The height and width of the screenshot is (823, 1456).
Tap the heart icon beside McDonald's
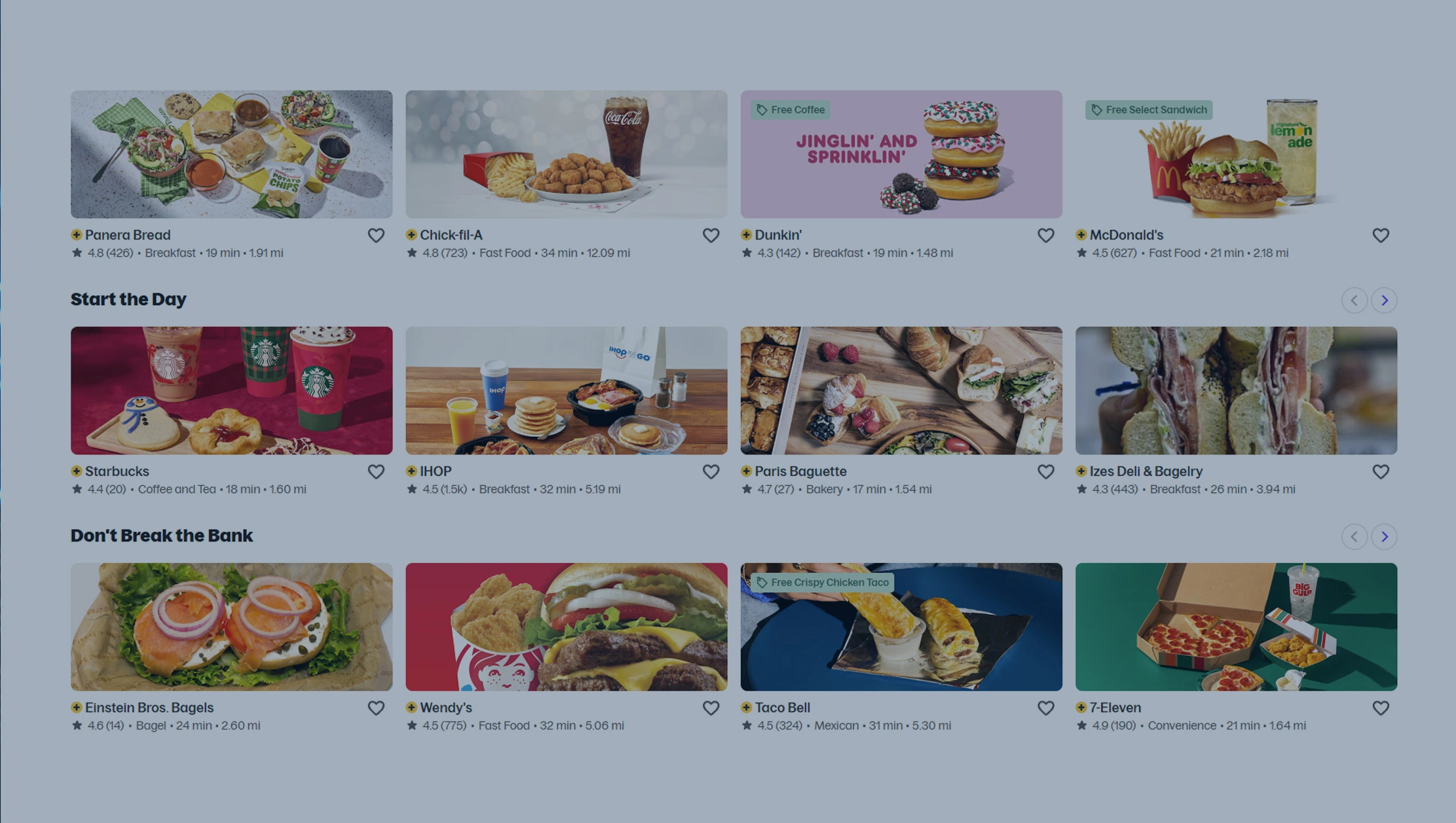pyautogui.click(x=1381, y=235)
